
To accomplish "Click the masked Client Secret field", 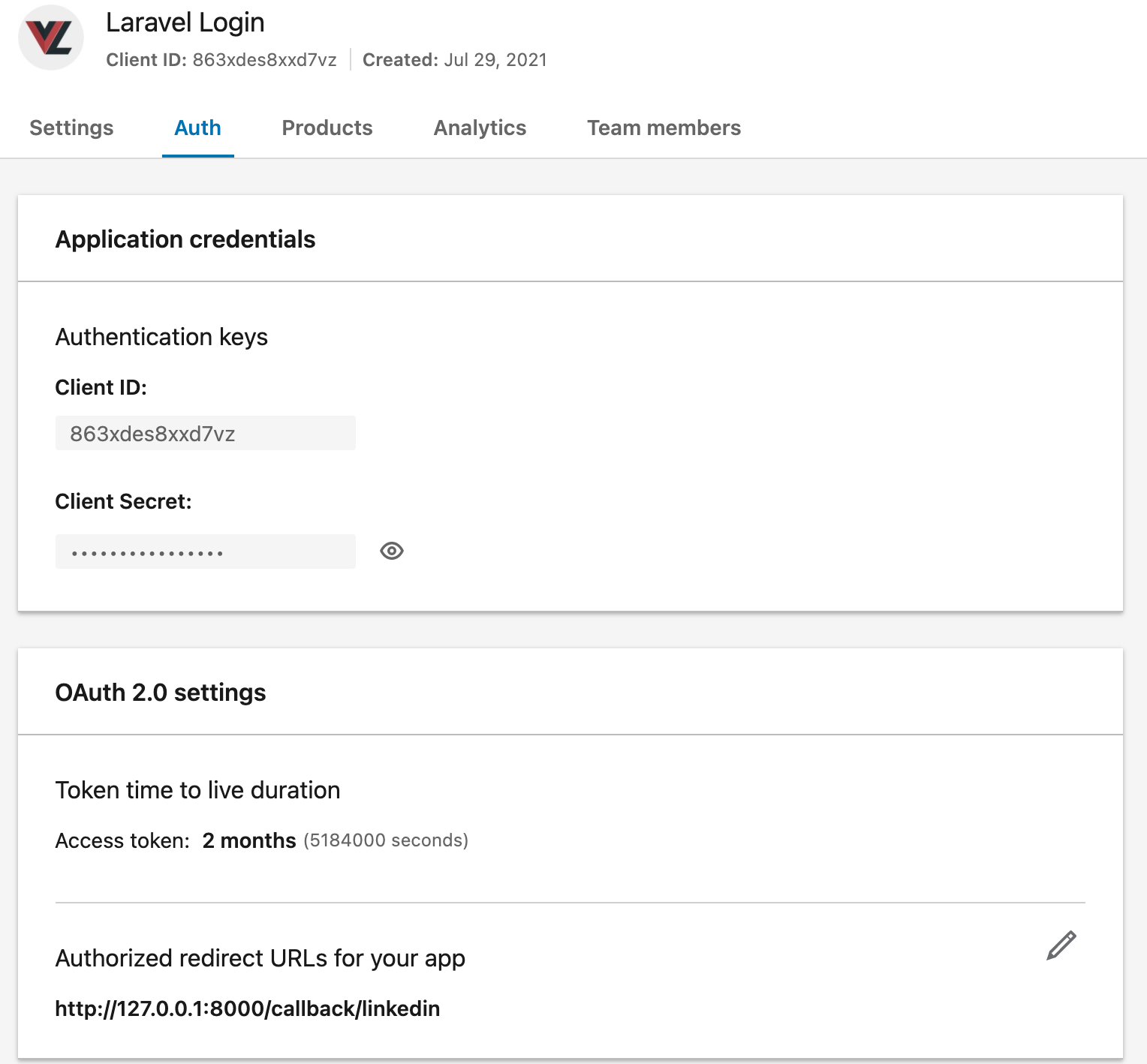I will point(206,552).
